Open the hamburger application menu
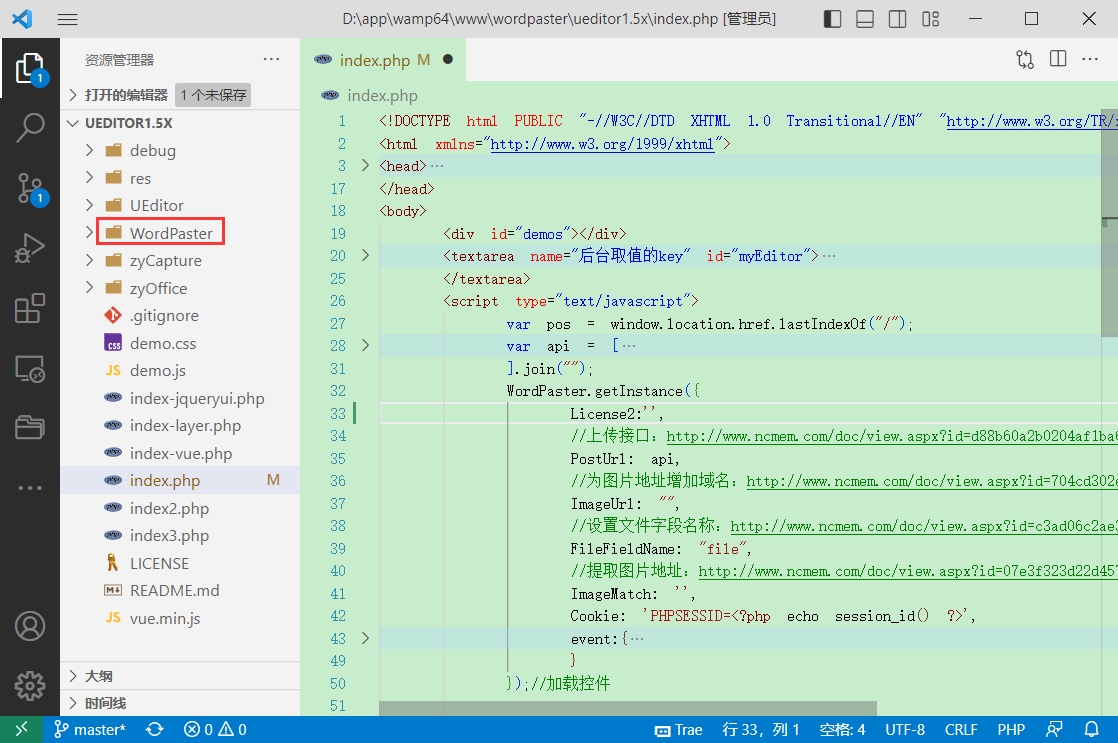1118x743 pixels. [x=67, y=19]
